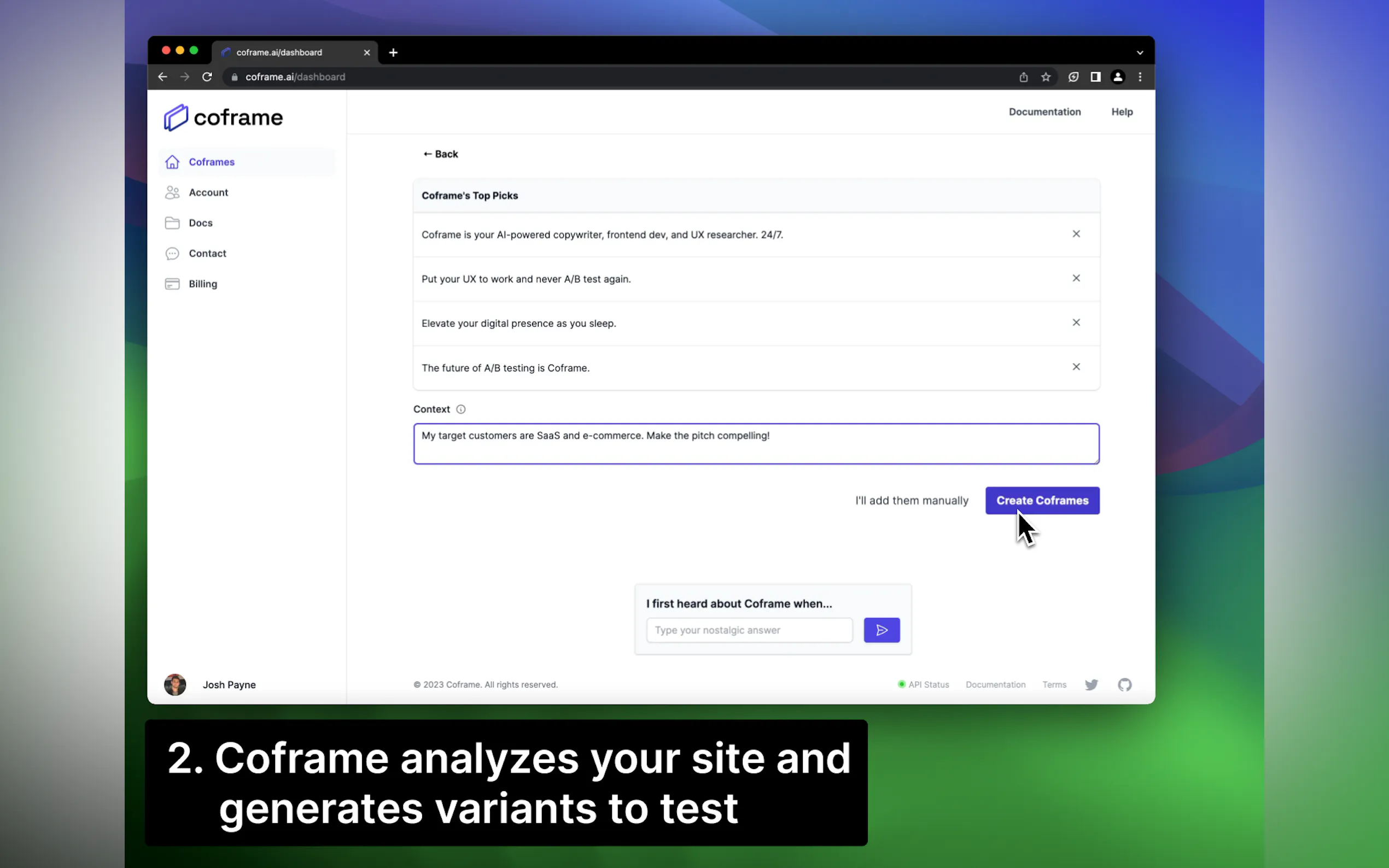Expand the tab search chevron in Chrome
1389x868 pixels.
tap(1140, 52)
